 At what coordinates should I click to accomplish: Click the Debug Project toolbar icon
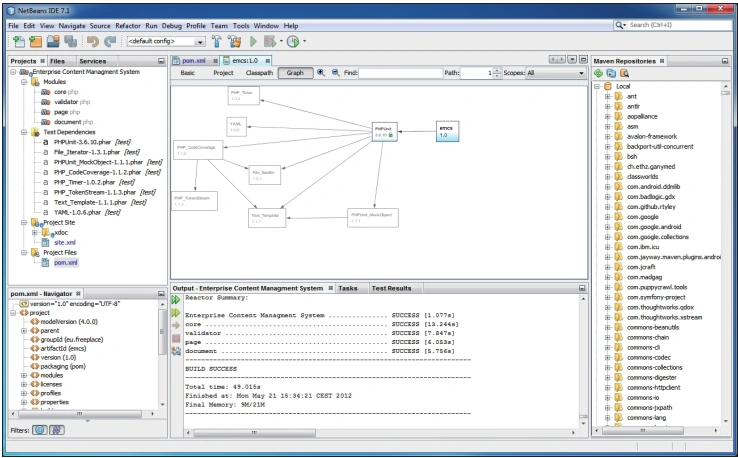(270, 41)
